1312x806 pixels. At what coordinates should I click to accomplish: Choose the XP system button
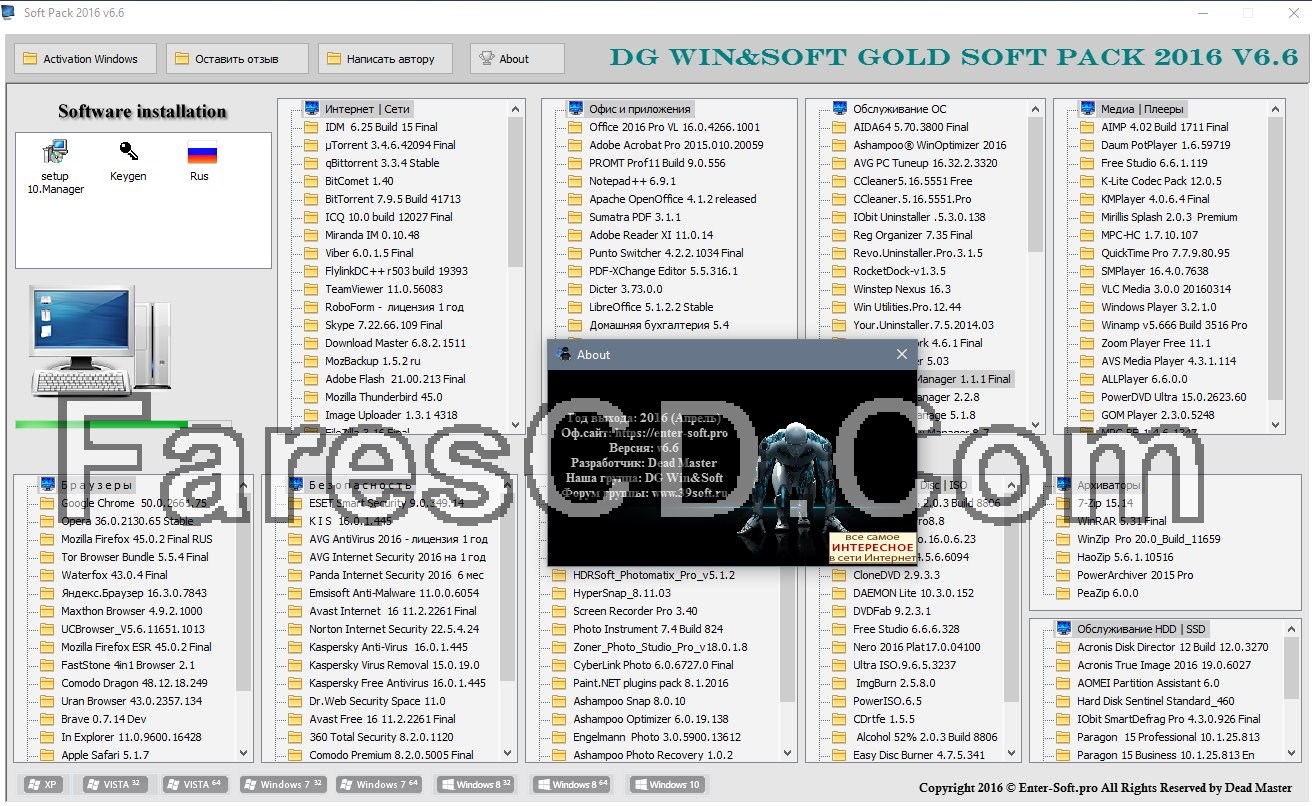(42, 785)
